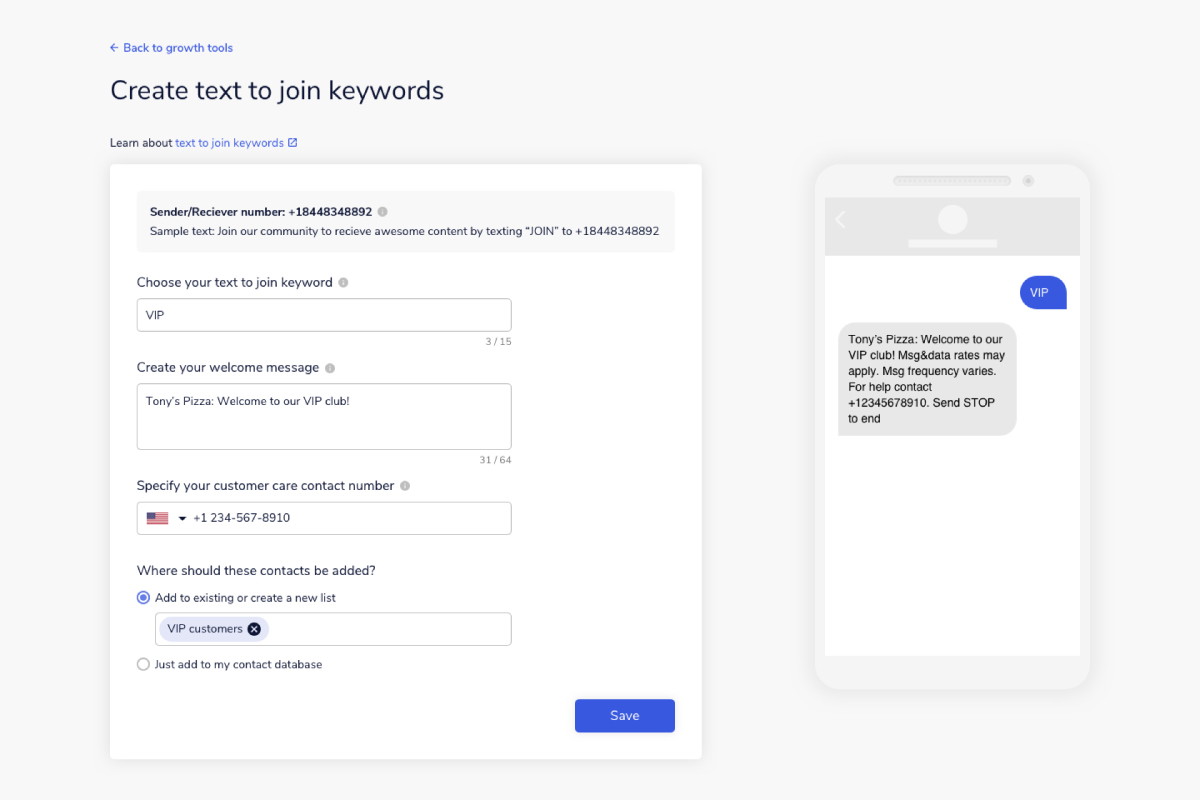Click the external link icon after keywords link

coord(293,143)
